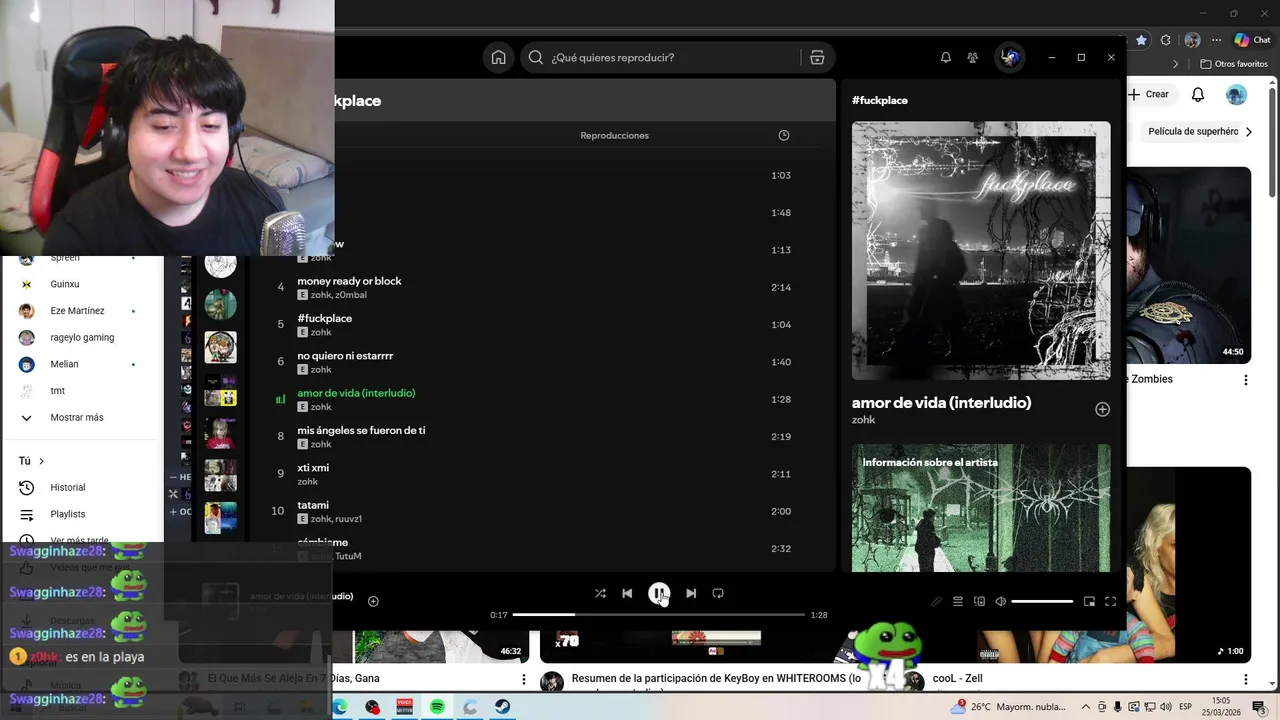
Task: Open the lyrics microphone icon
Action: [x=936, y=601]
